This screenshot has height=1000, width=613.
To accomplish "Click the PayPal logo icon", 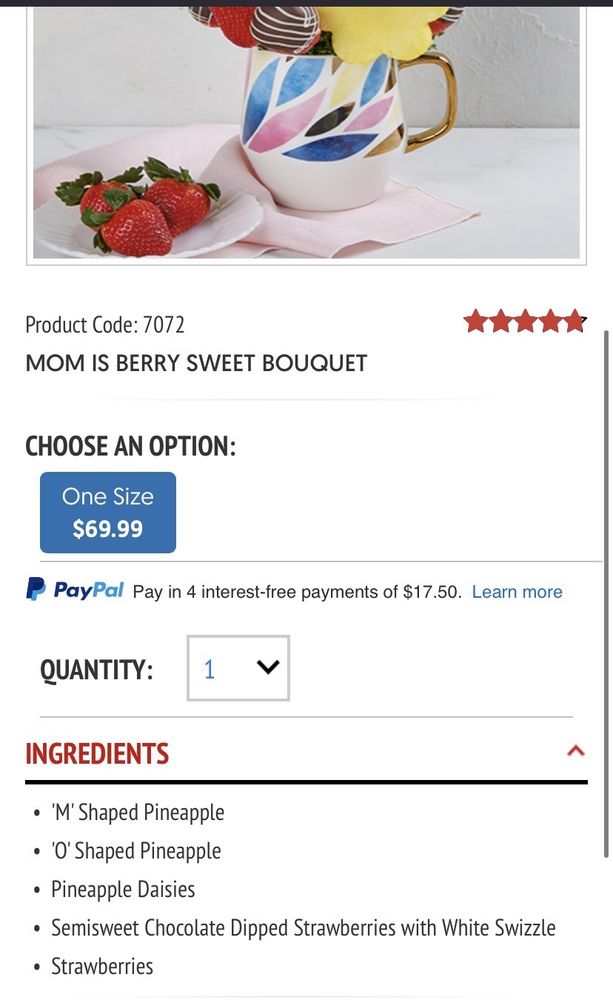I will pos(36,589).
